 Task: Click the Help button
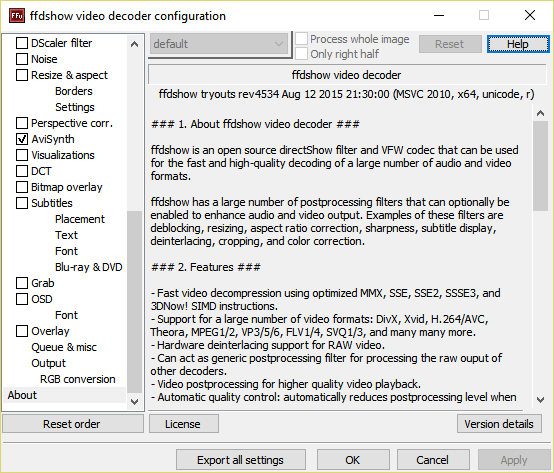click(x=518, y=44)
